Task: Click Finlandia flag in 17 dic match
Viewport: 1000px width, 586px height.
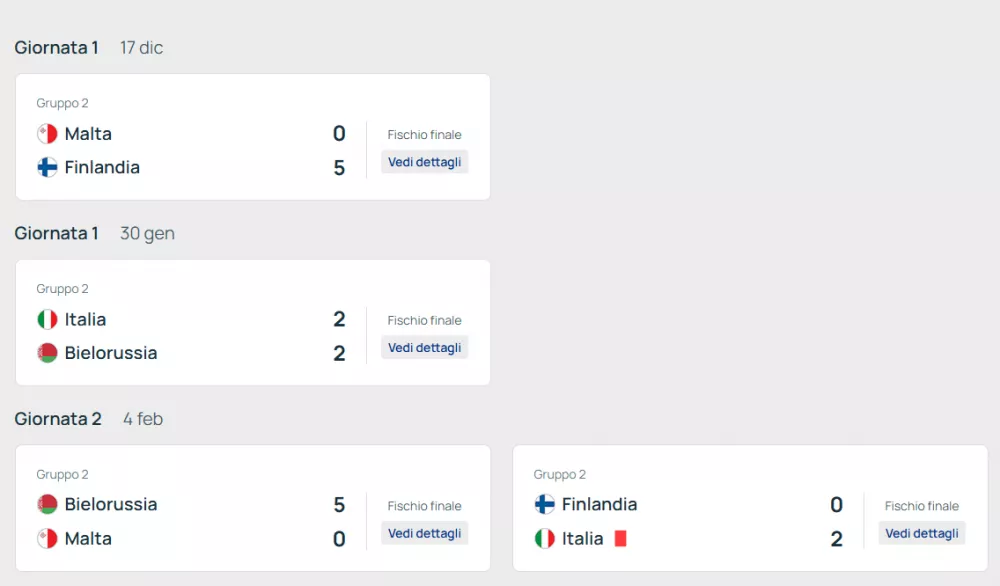Action: point(47,167)
